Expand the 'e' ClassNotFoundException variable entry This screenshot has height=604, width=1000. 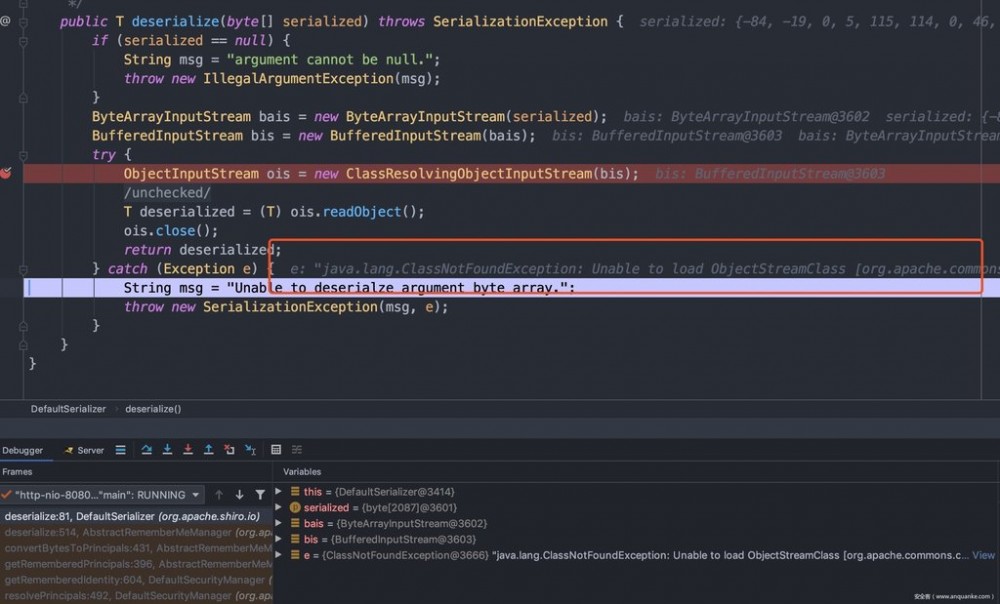(284, 555)
